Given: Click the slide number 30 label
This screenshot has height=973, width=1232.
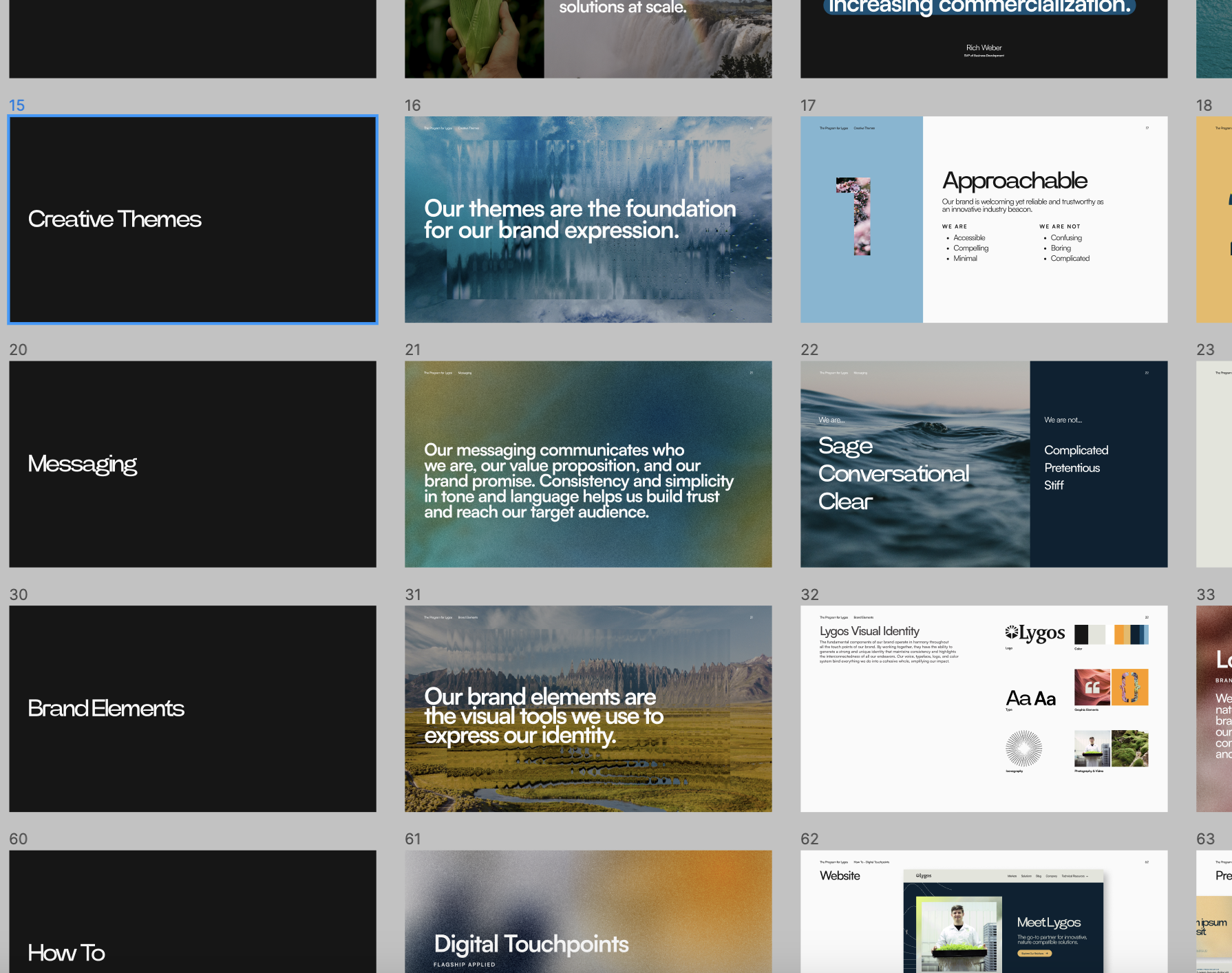Looking at the screenshot, I should 19,595.
